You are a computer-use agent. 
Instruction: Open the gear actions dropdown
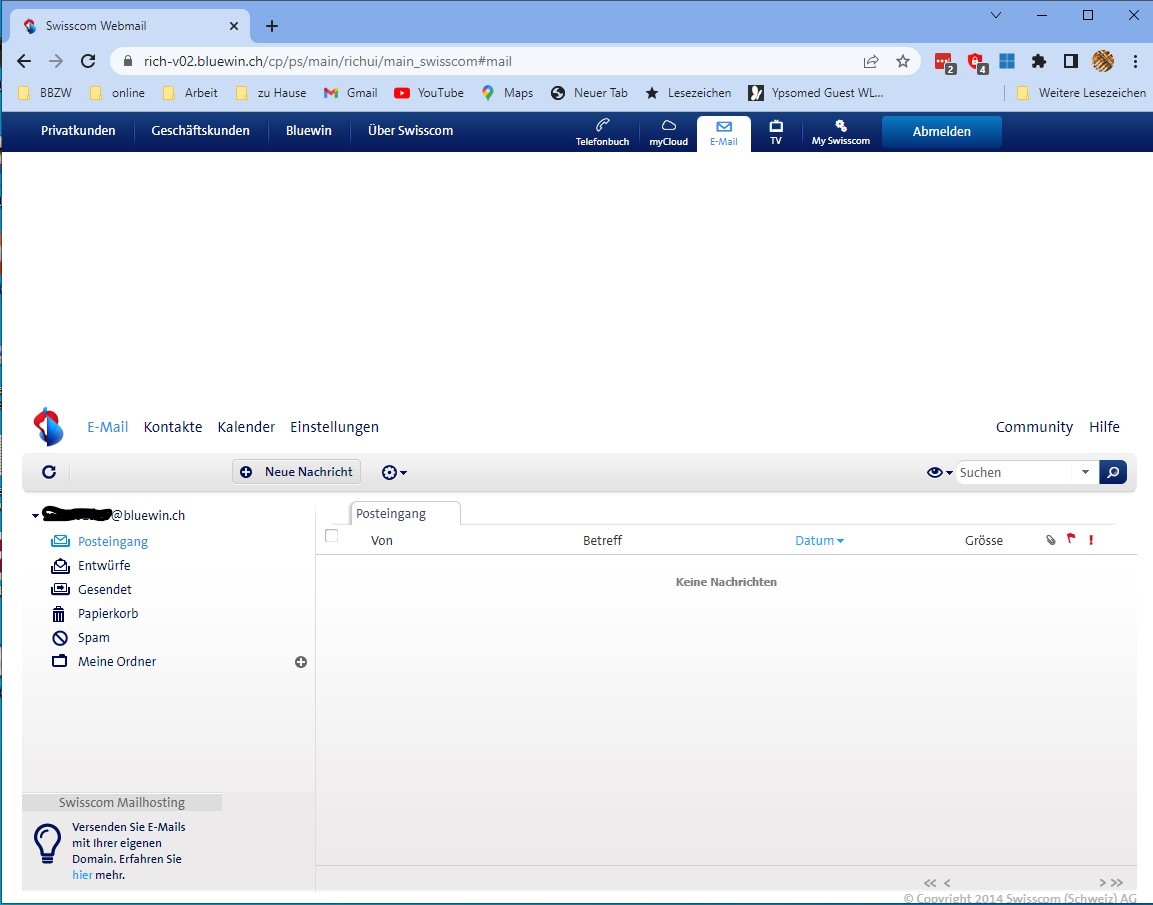394,472
